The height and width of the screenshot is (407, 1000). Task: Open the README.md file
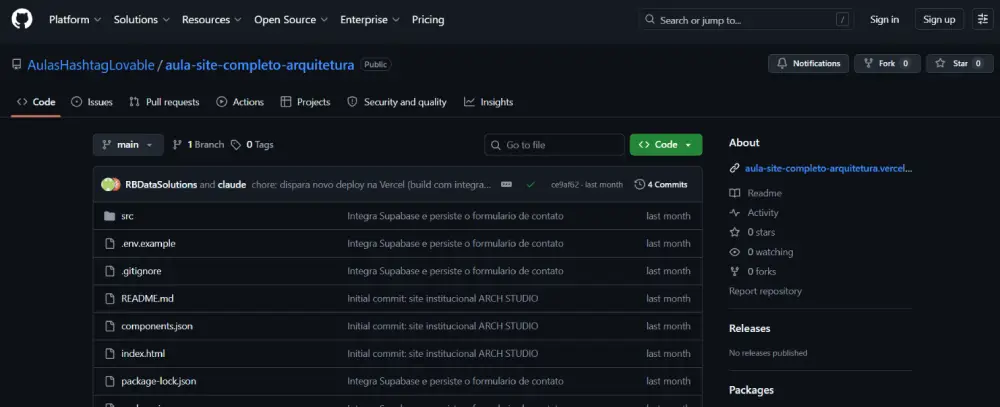pyautogui.click(x=147, y=299)
